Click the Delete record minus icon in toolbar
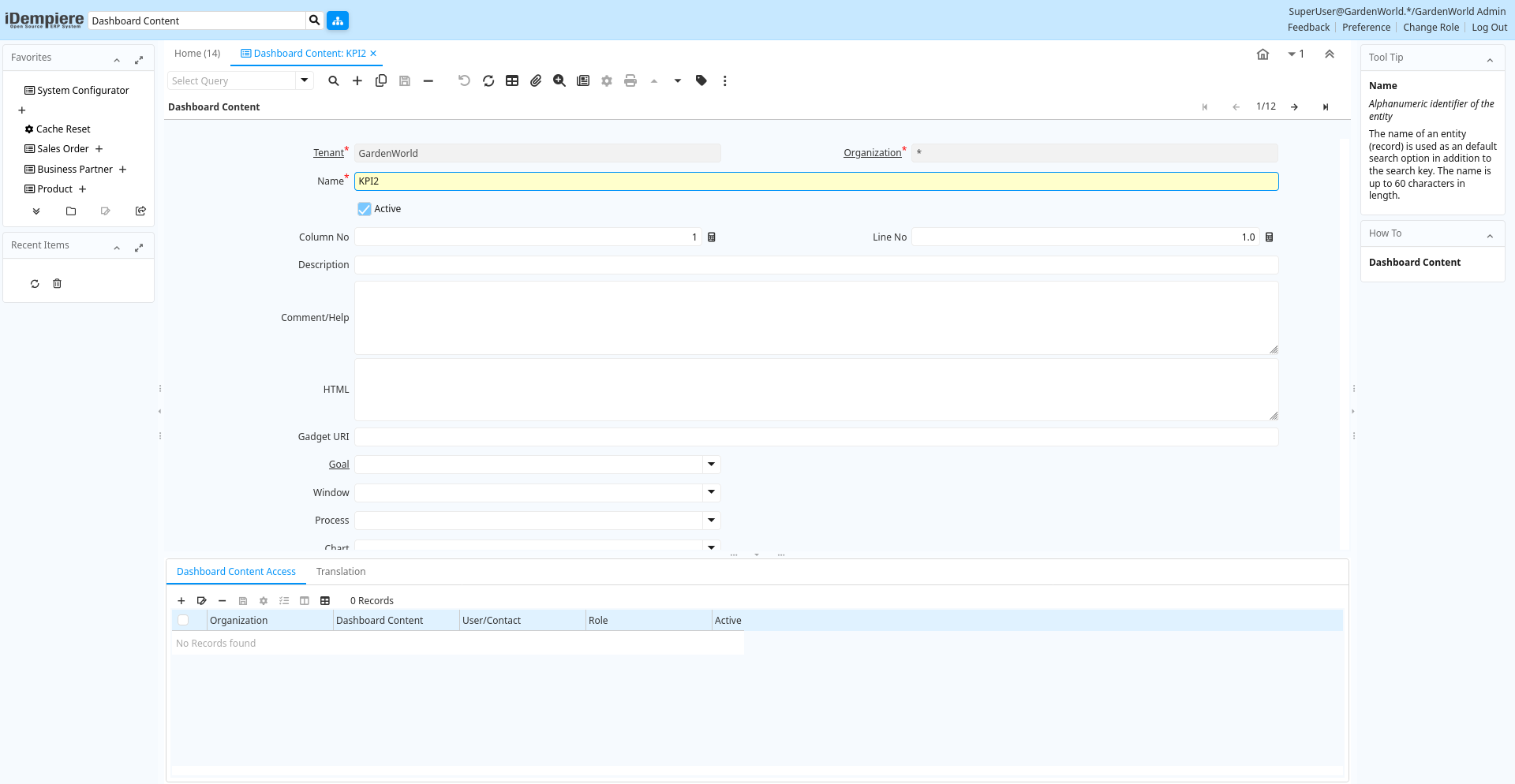 pos(428,80)
